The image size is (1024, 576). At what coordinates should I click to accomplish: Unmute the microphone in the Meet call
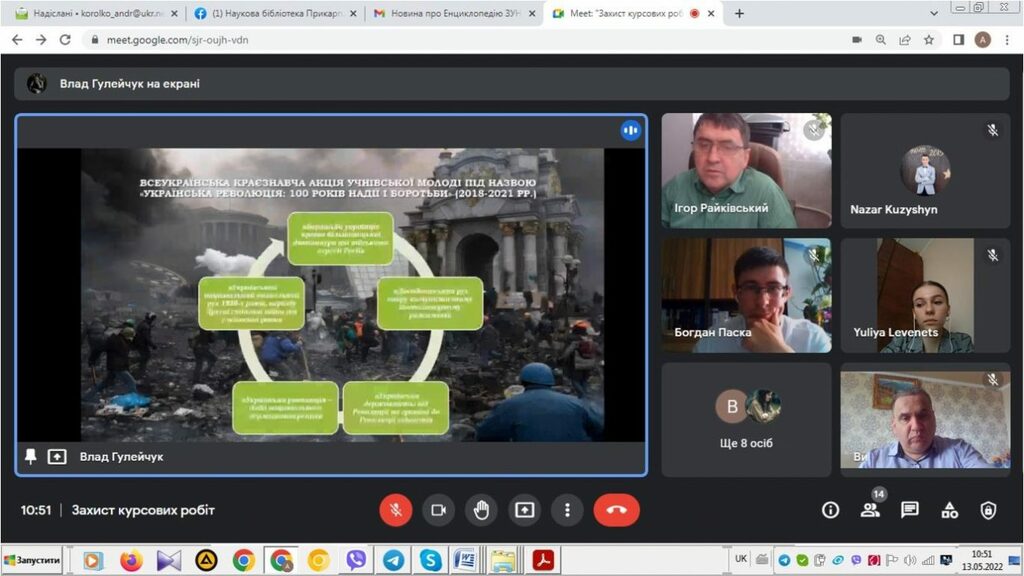coord(395,510)
